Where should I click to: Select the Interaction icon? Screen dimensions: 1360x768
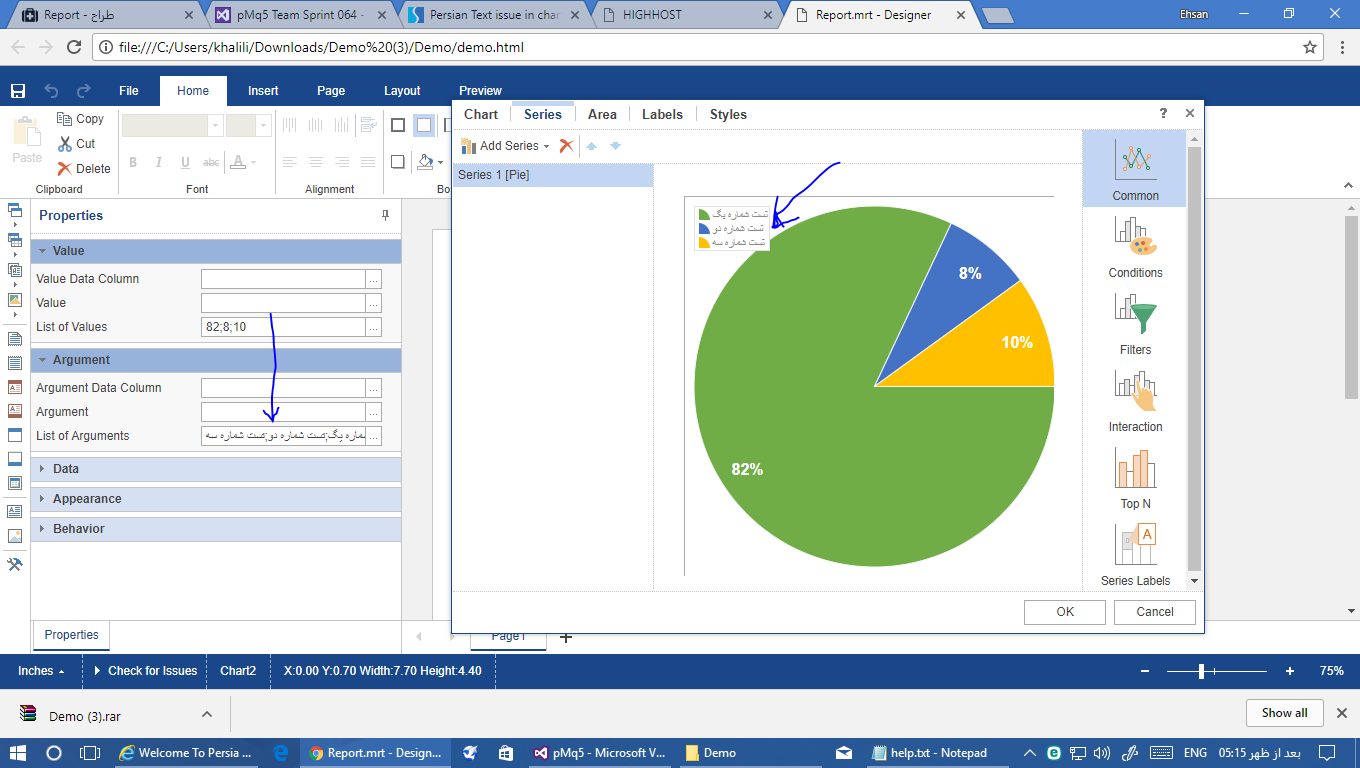point(1135,391)
